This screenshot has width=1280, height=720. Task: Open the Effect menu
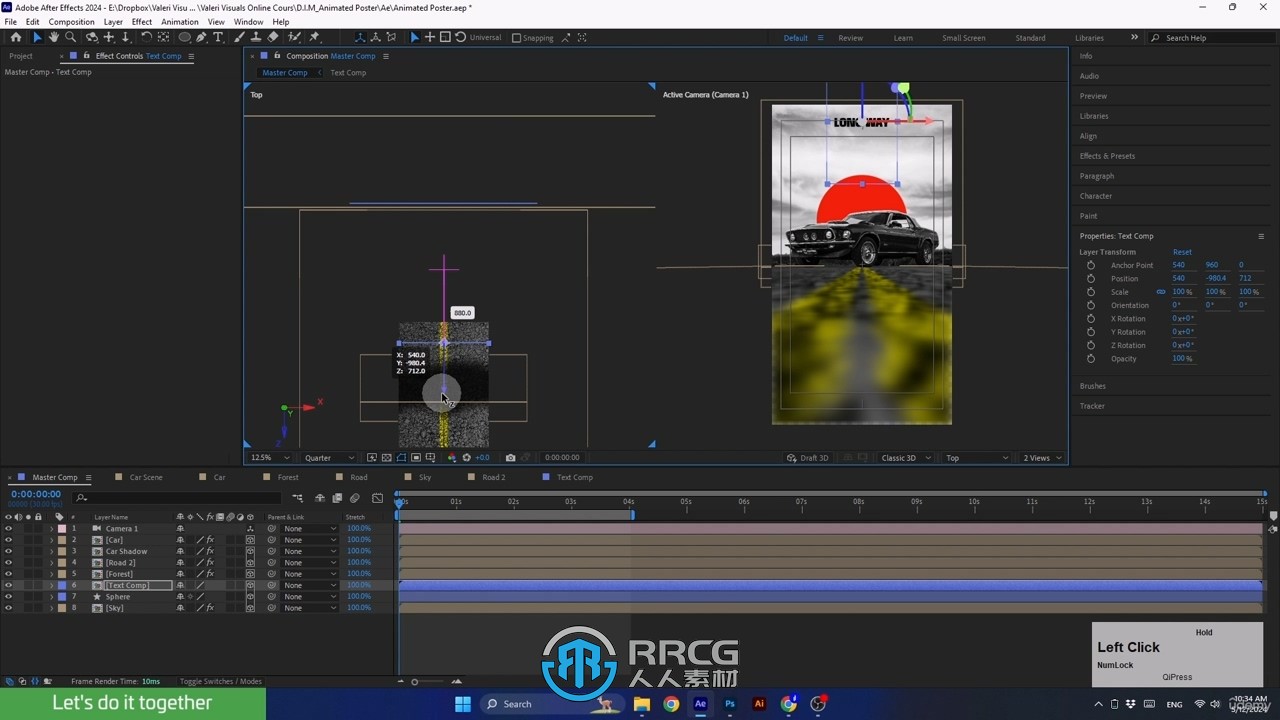click(x=142, y=21)
